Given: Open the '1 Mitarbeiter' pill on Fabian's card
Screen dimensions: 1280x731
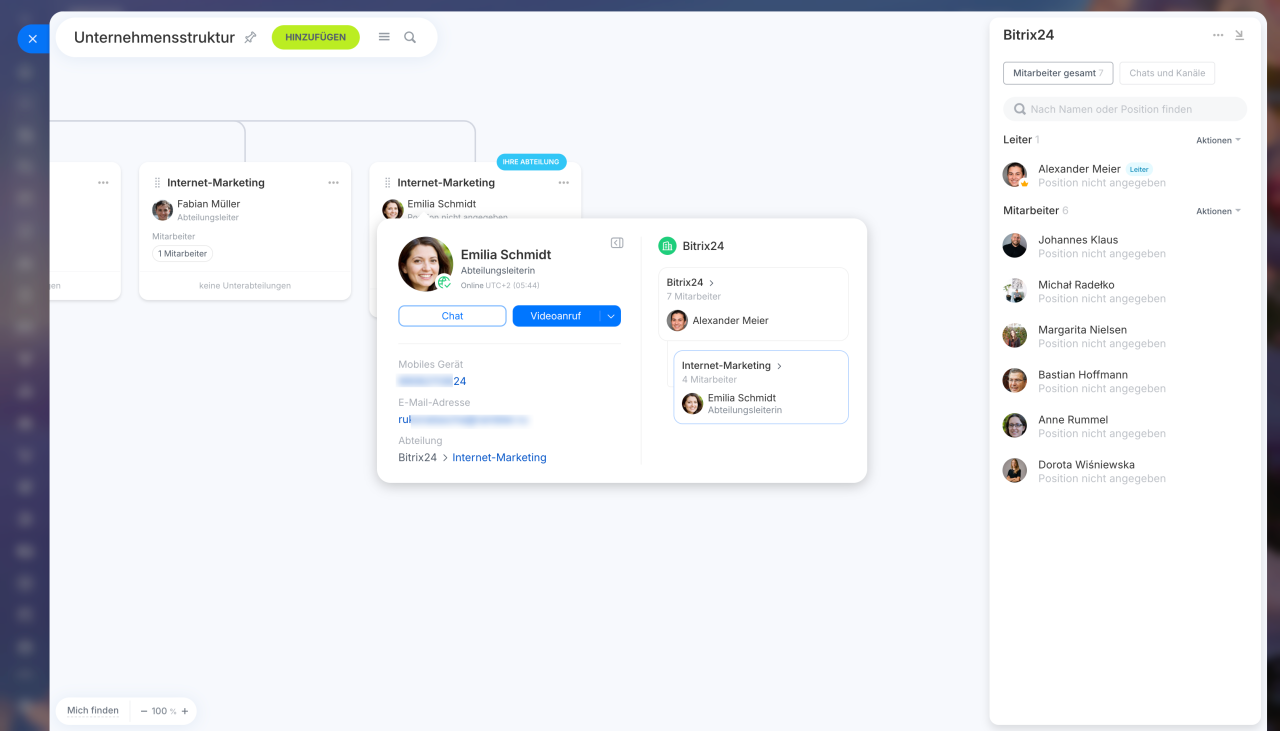Looking at the screenshot, I should point(182,254).
